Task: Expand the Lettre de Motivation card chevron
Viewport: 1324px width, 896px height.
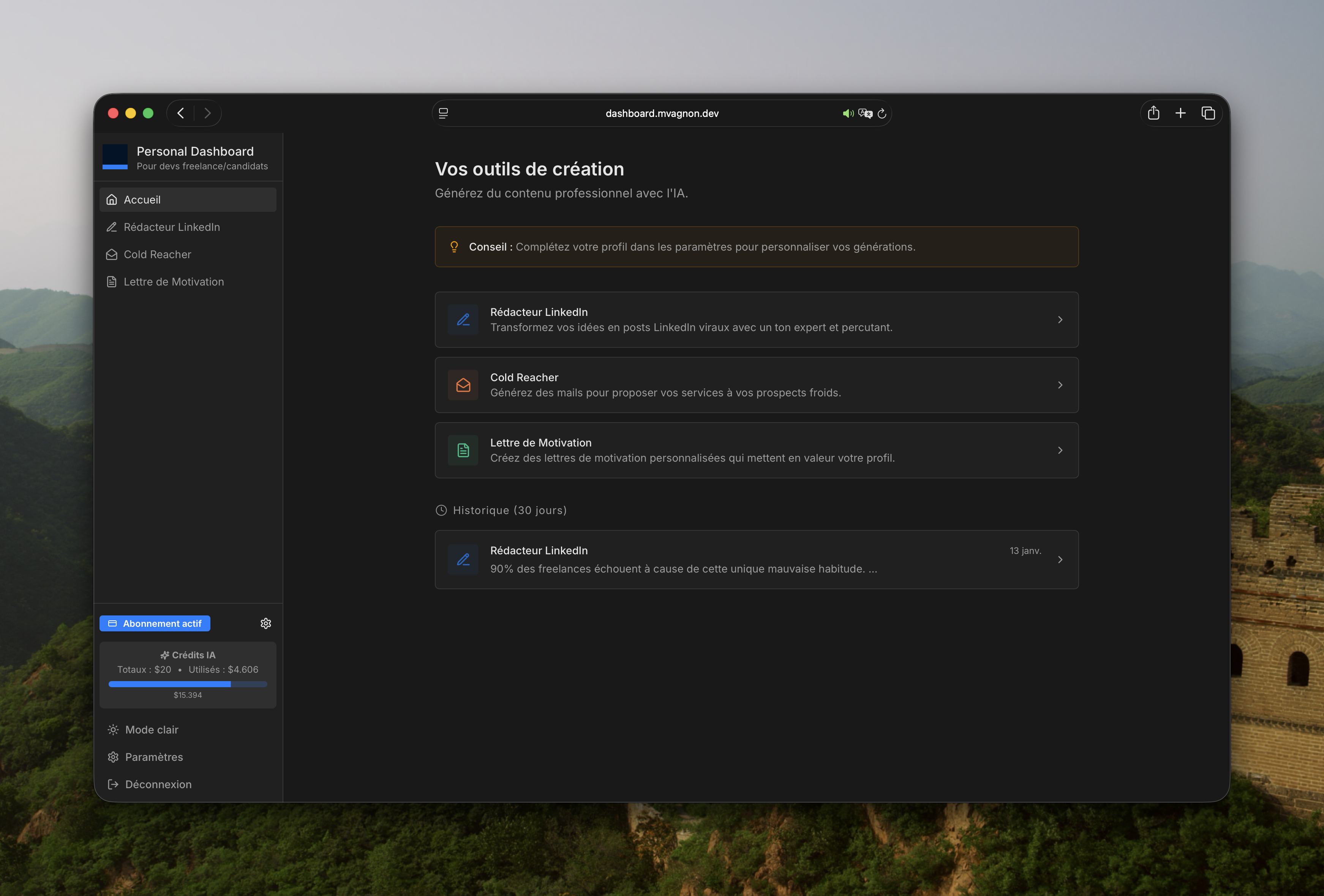Action: (1060, 450)
